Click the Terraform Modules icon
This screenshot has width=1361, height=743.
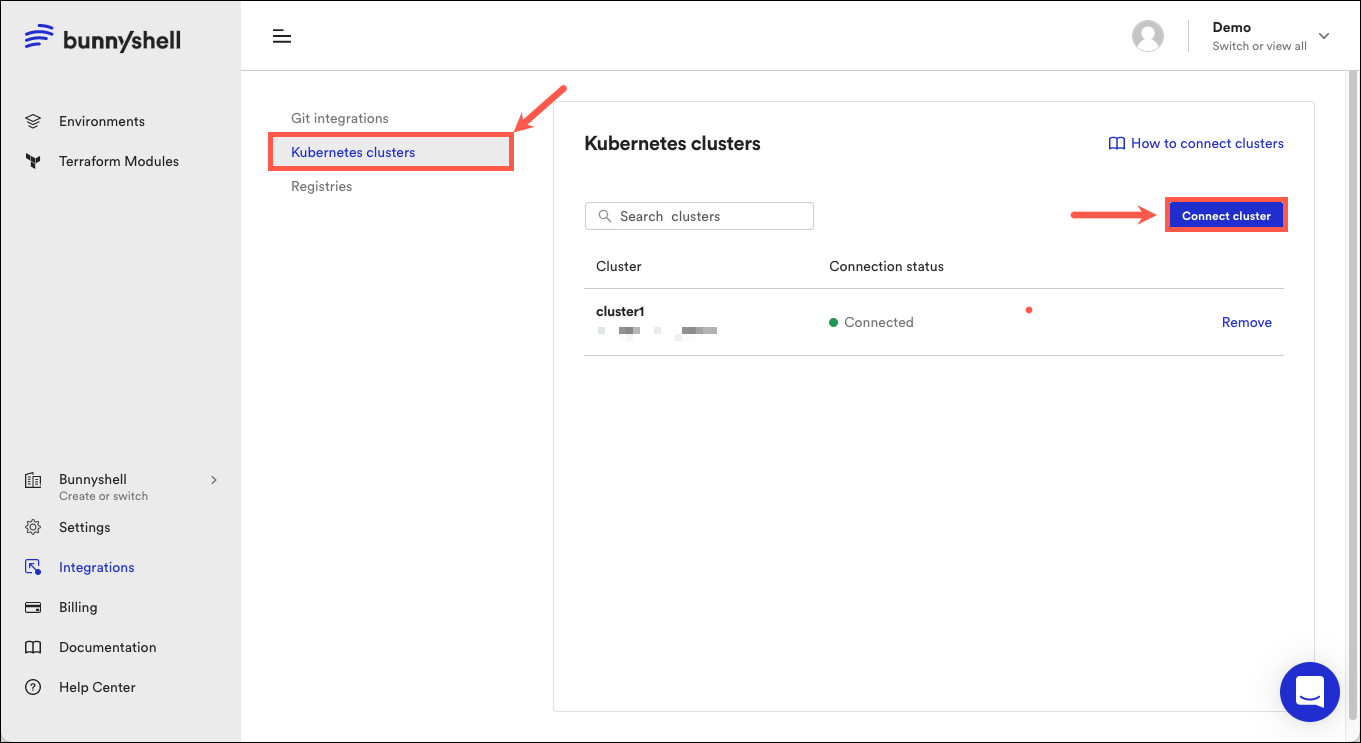pos(33,161)
